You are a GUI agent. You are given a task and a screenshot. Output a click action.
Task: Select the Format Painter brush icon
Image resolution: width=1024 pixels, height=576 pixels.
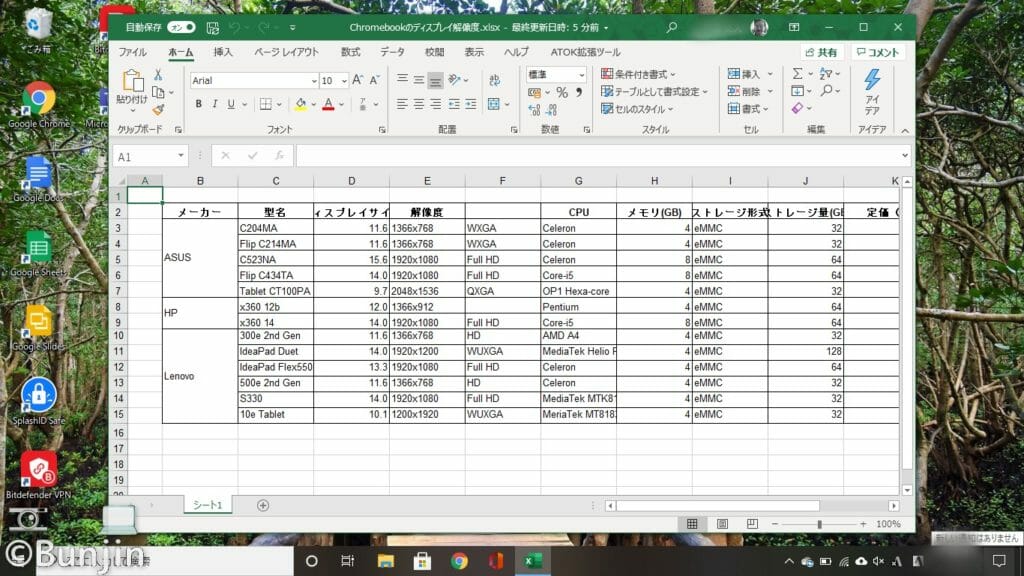click(158, 109)
